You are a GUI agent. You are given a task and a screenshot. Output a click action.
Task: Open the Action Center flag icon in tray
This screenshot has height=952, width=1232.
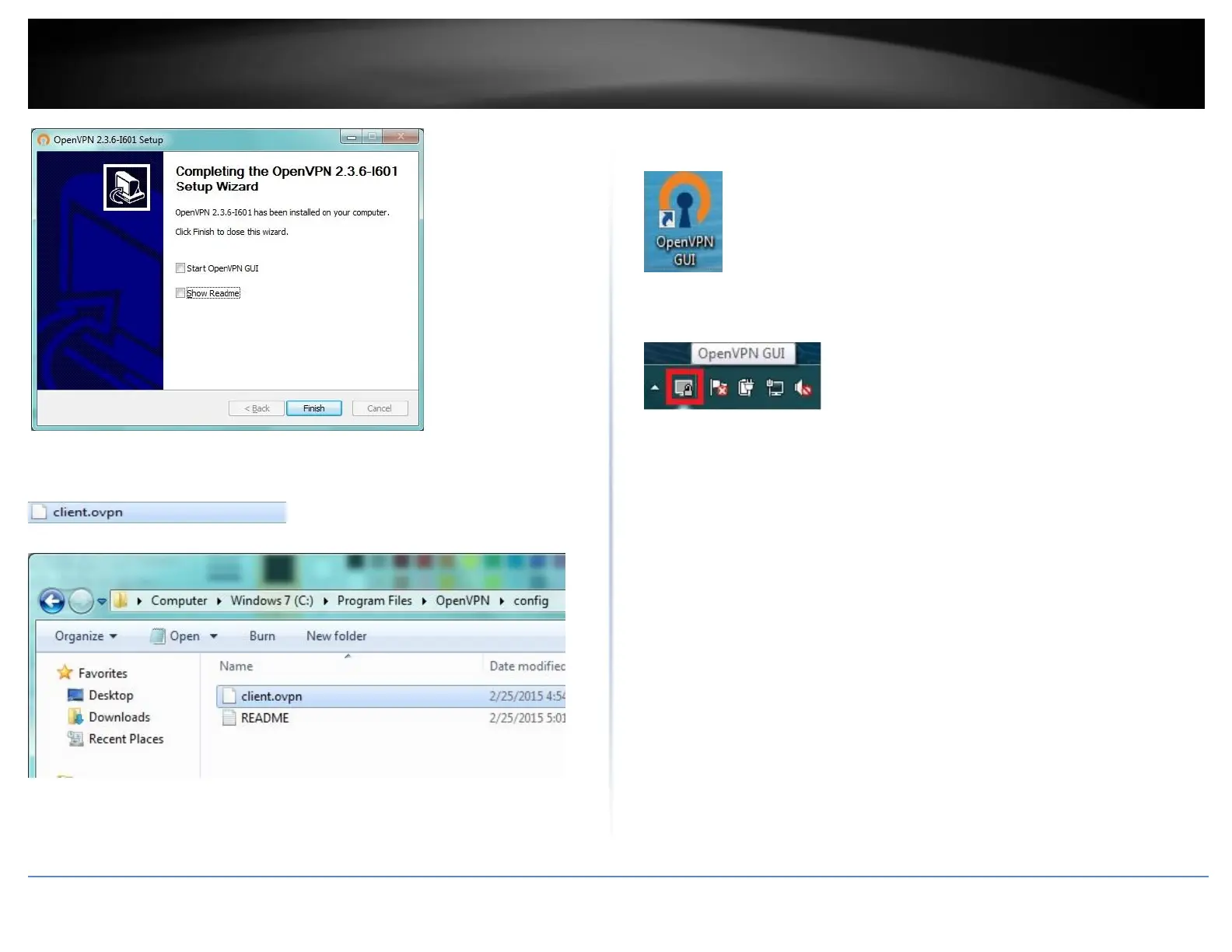[719, 387]
